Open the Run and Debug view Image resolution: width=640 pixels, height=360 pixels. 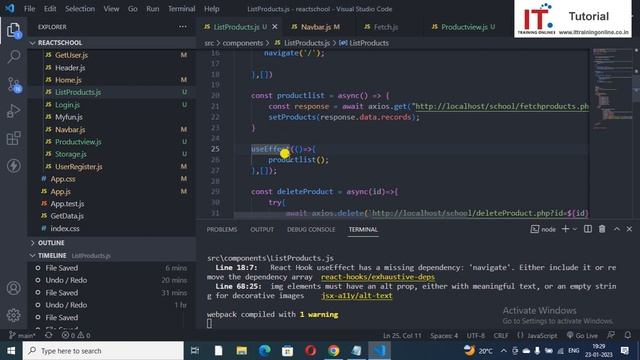(x=13, y=111)
